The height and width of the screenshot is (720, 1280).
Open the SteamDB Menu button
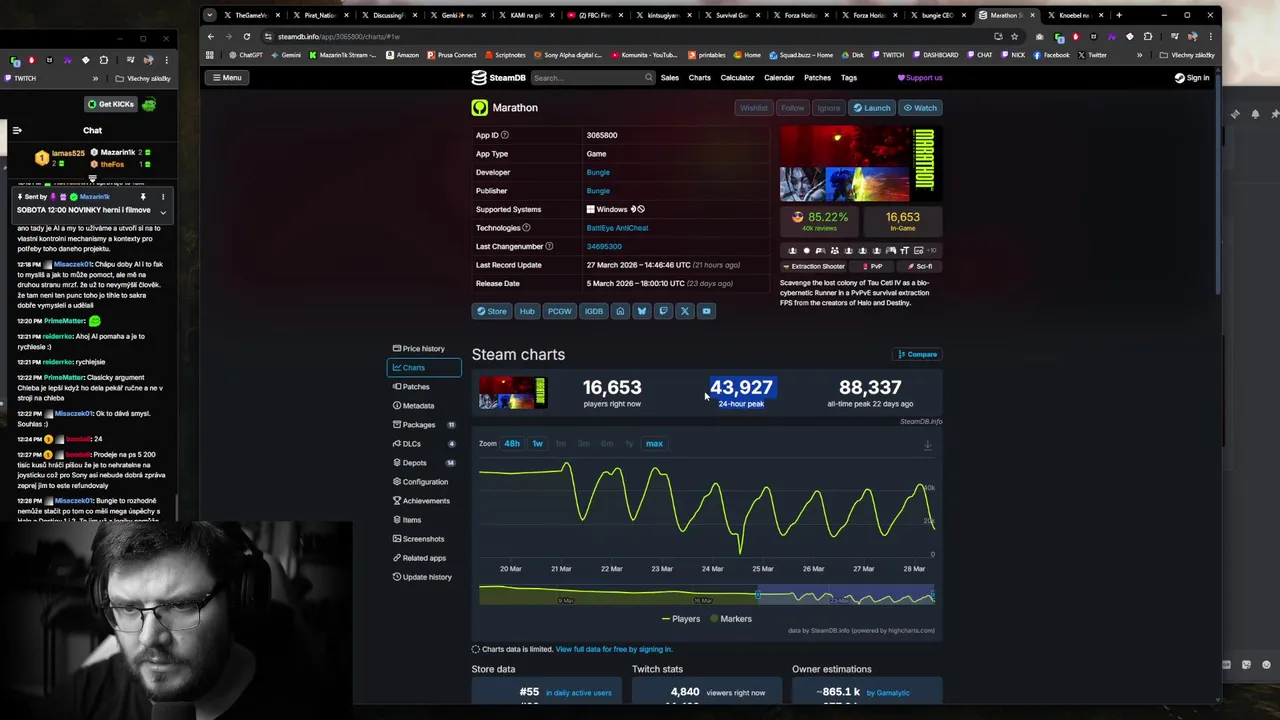click(227, 78)
